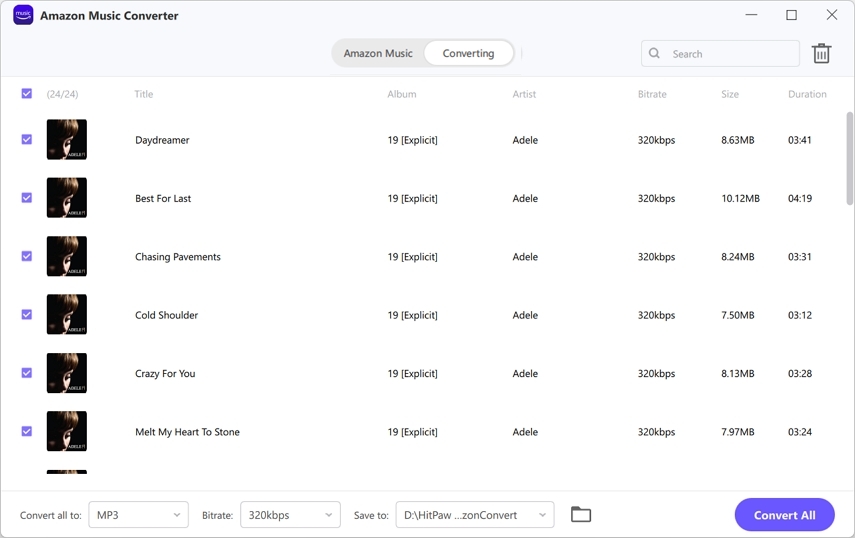This screenshot has width=855, height=538.
Task: Click the 7.97MB size value
Action: tap(738, 432)
